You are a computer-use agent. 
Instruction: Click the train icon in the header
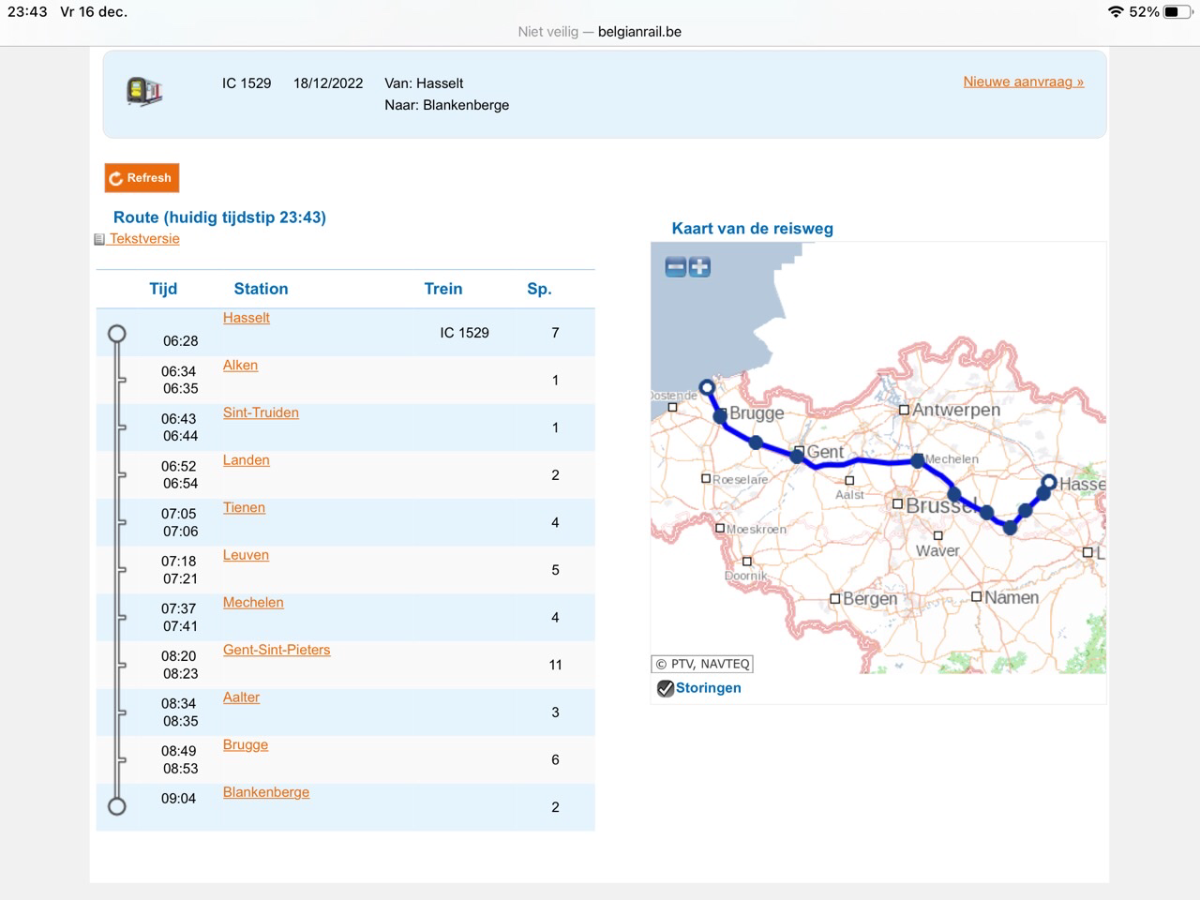click(x=144, y=92)
